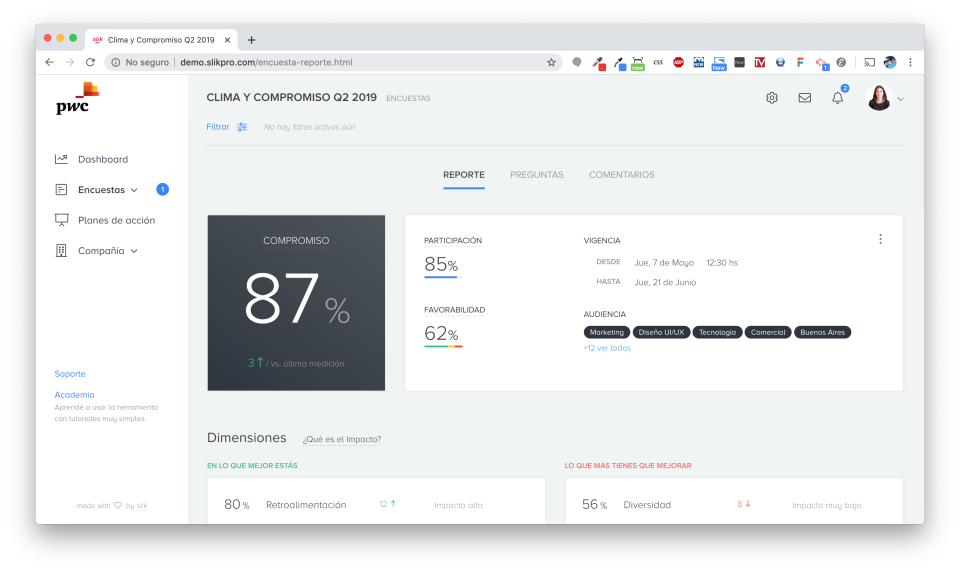Click the green up arrow for Retroalimentación
960x571 pixels.
pos(393,504)
